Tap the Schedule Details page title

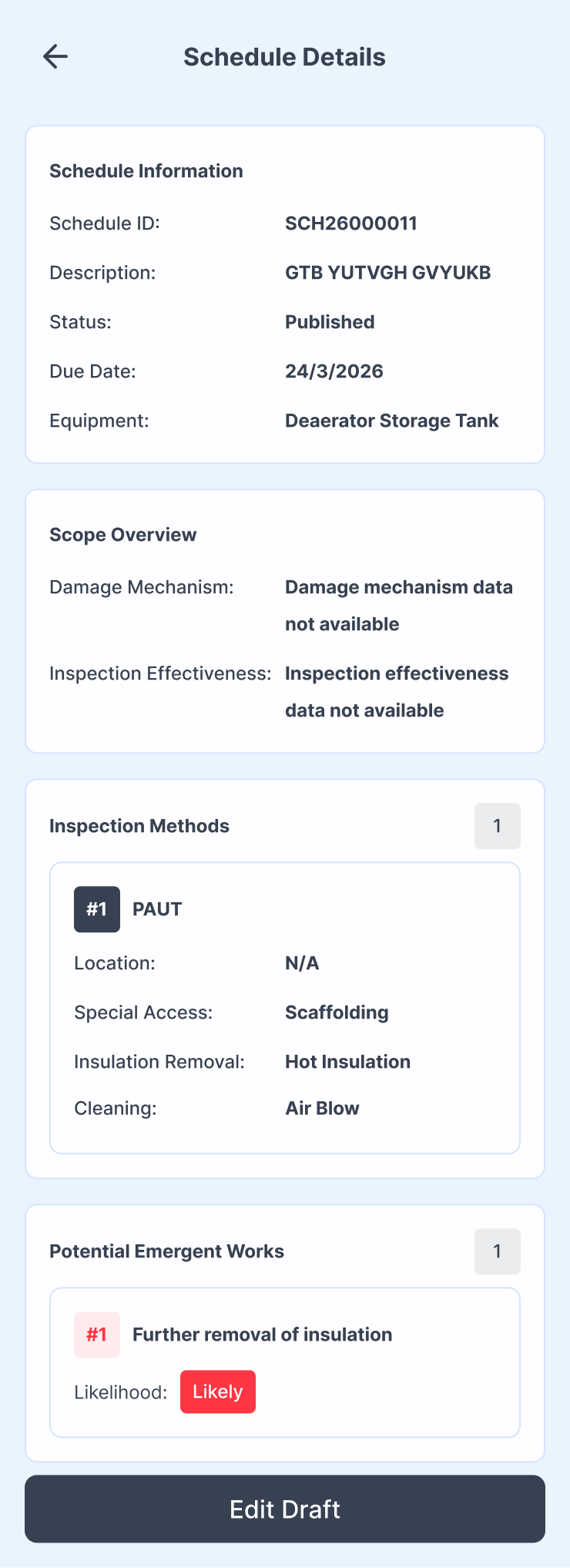(285, 57)
